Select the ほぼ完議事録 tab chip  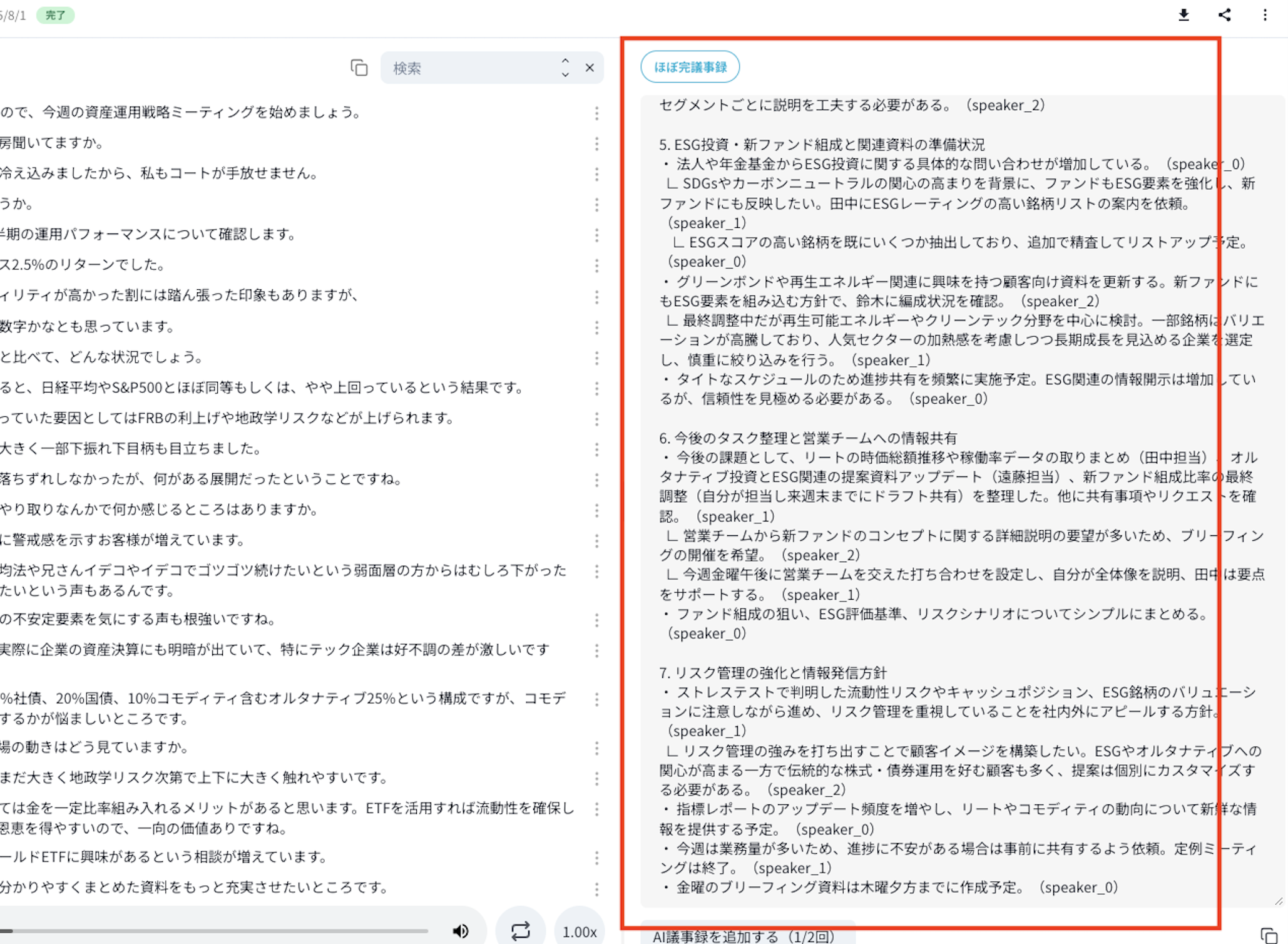pos(690,67)
